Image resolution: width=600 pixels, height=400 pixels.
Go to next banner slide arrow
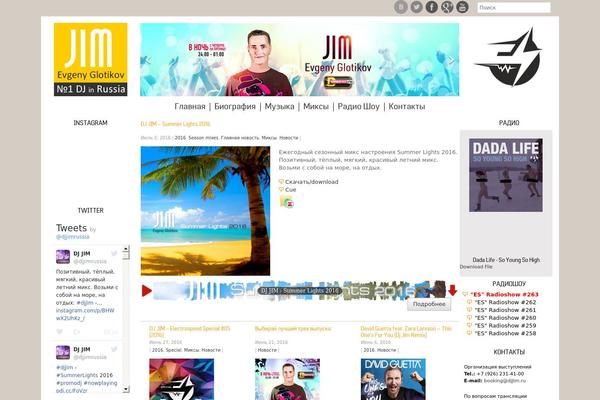[x=452, y=60]
